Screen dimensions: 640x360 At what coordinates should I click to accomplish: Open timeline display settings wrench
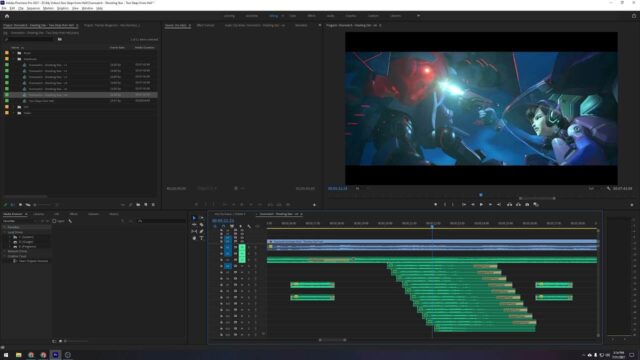click(x=249, y=226)
